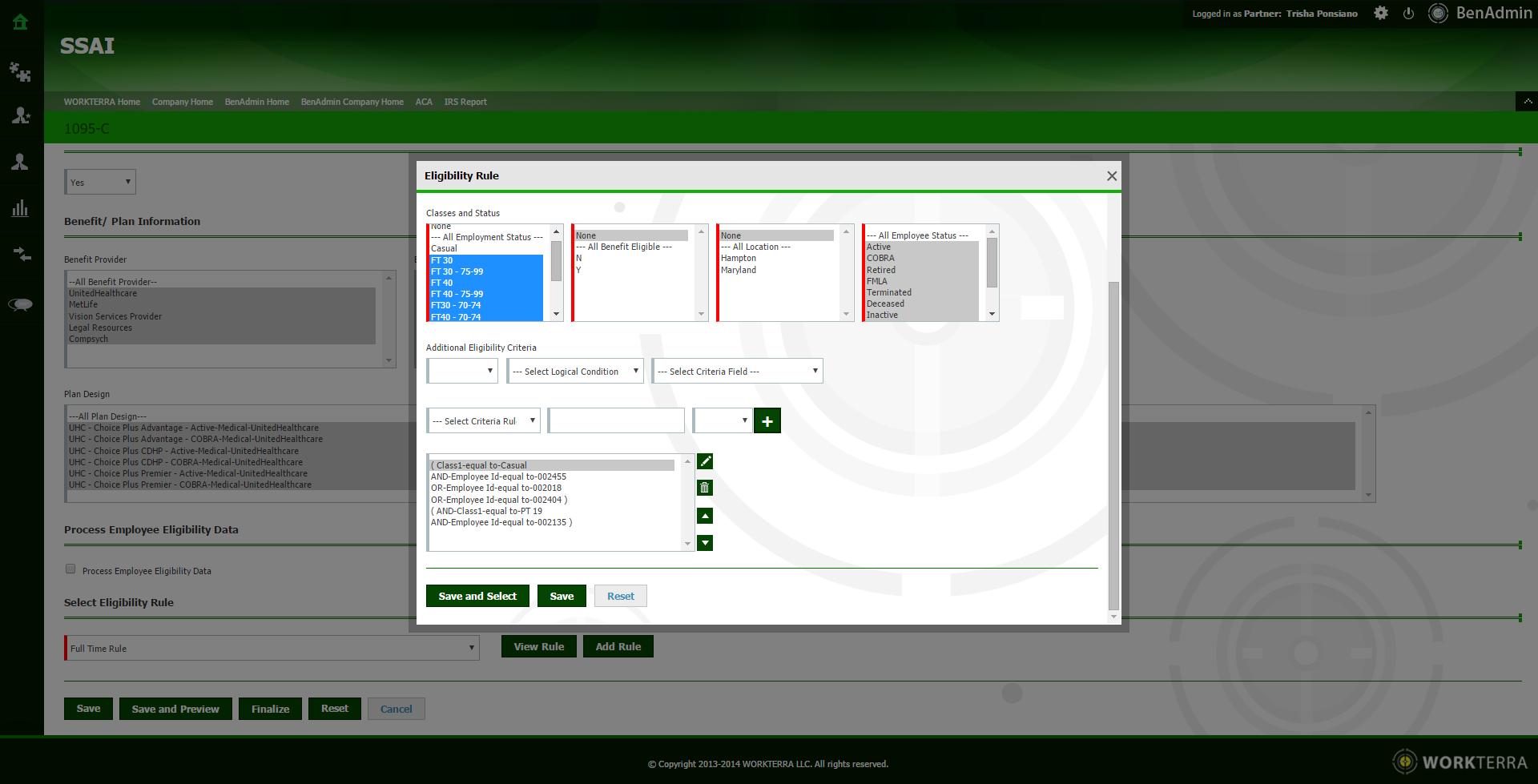Image resolution: width=1538 pixels, height=784 pixels.
Task: Click the trash delete criteria icon
Action: coord(705,488)
